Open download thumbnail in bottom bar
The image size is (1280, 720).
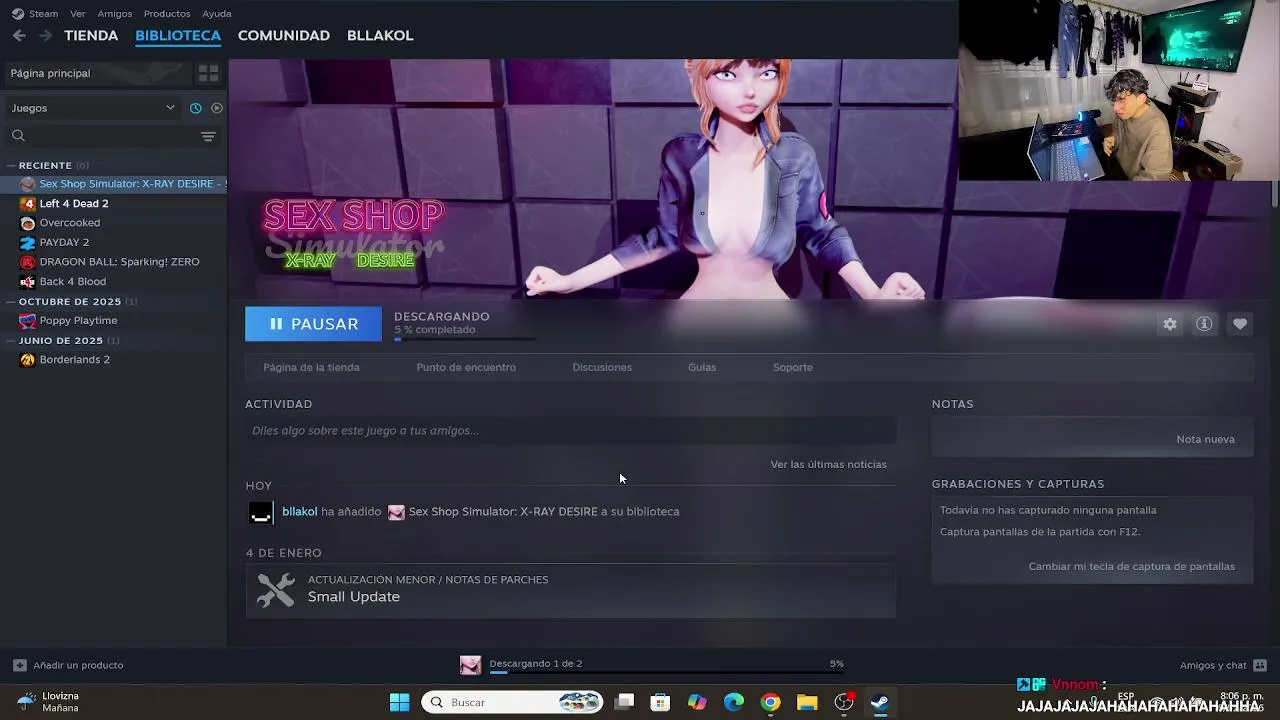470,665
